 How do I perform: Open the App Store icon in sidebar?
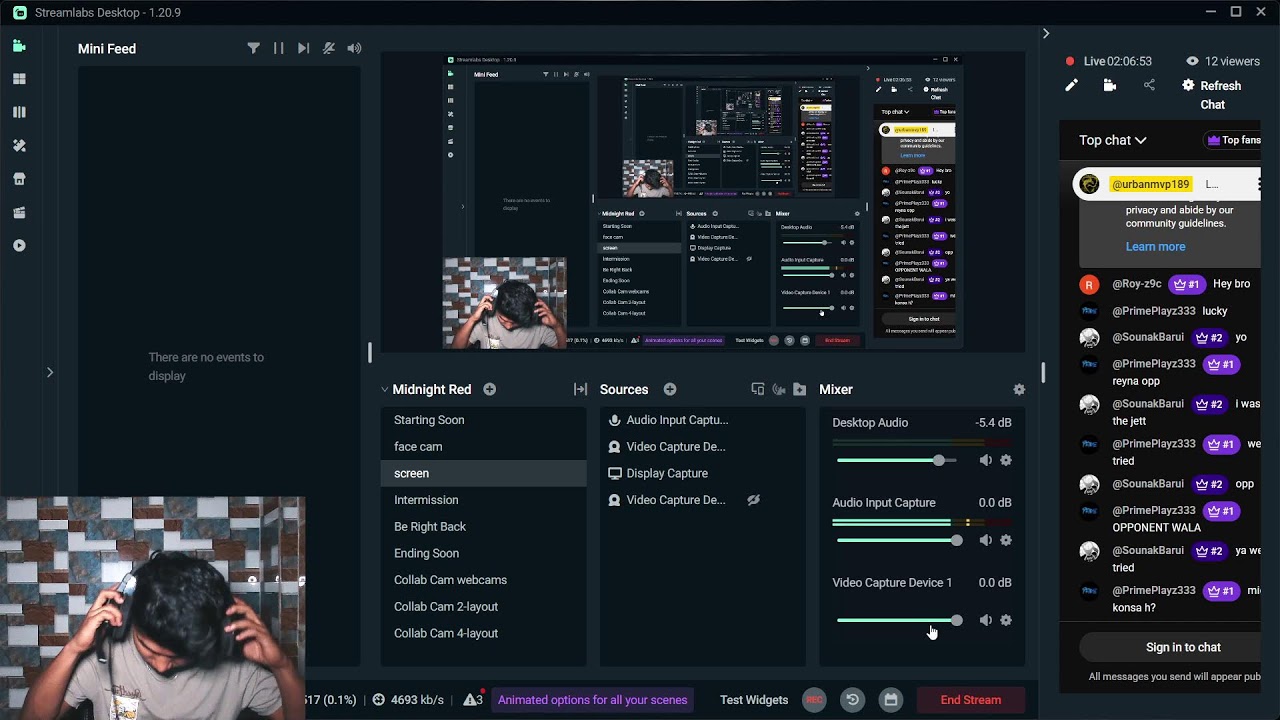click(x=19, y=179)
